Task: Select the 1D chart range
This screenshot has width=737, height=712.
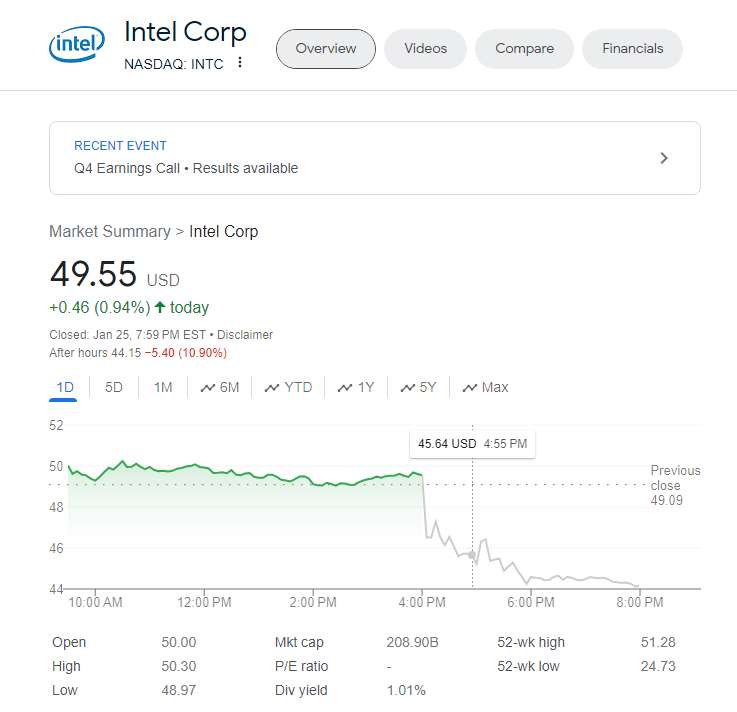Action: 65,387
